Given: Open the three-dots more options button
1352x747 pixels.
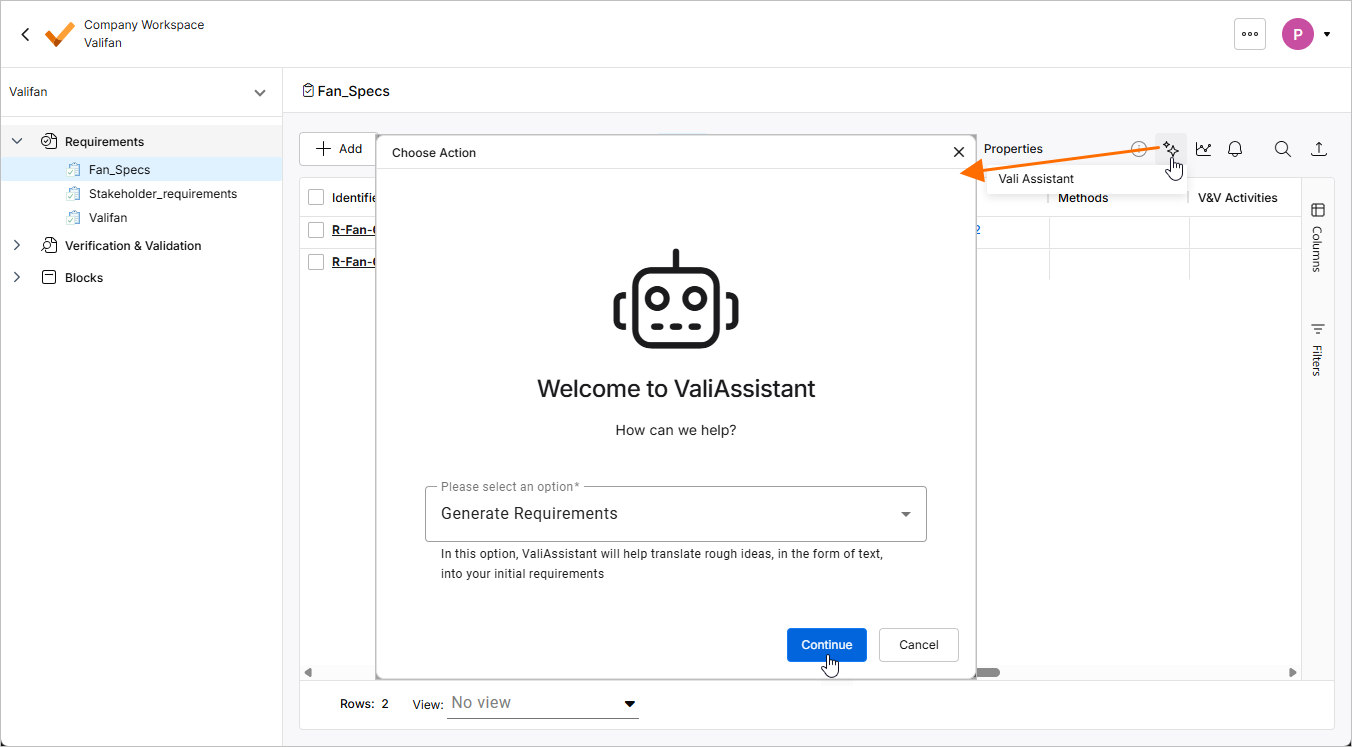Looking at the screenshot, I should click(1249, 34).
